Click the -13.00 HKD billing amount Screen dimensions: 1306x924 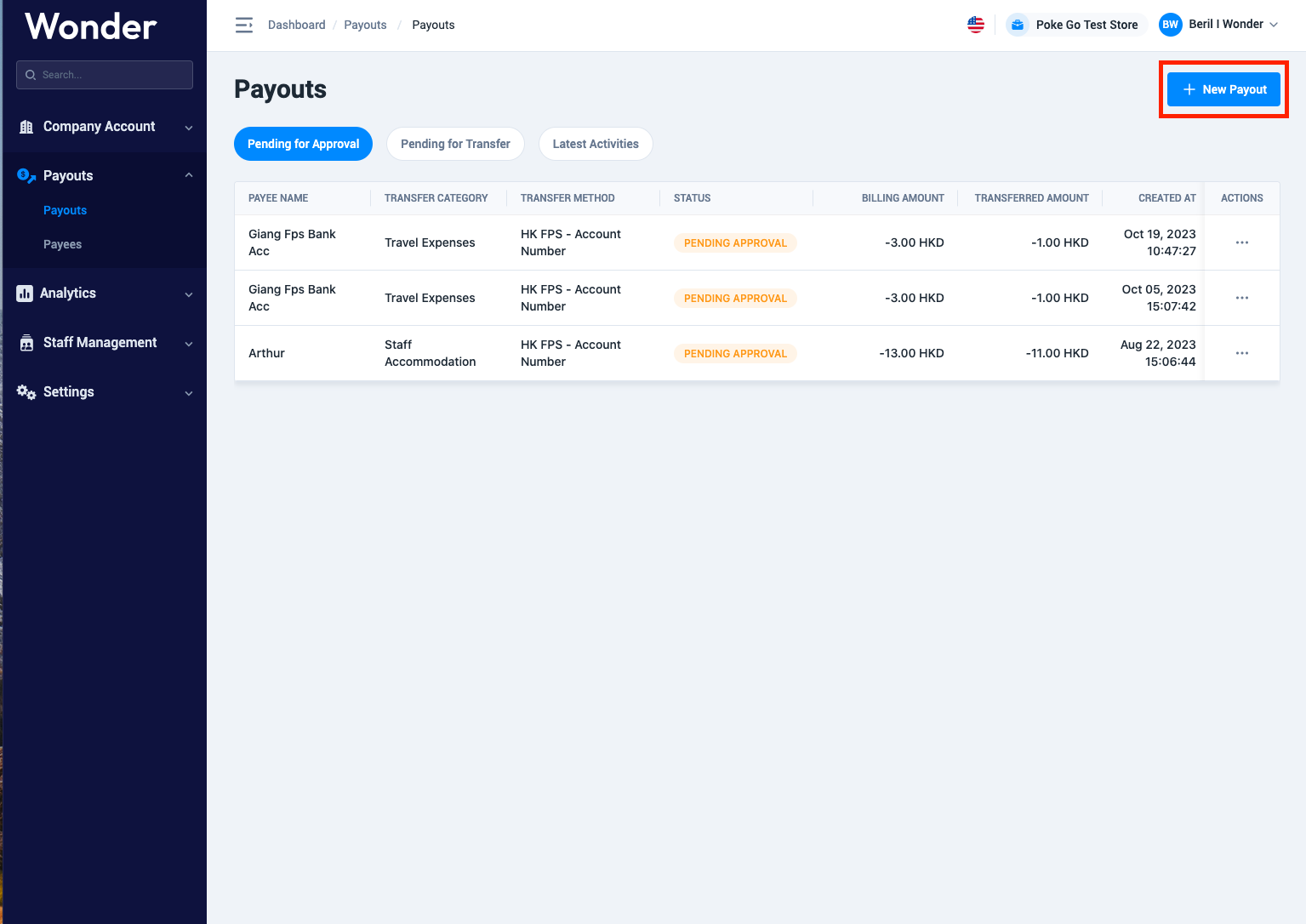[x=911, y=353]
